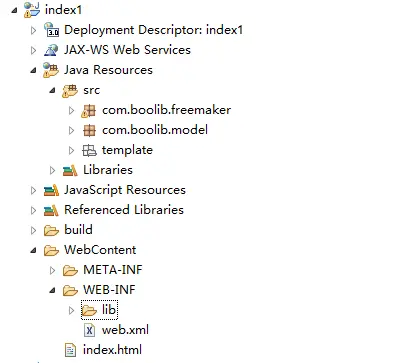408x363 pixels.
Task: Collapse the WebContent folder
Action: [33, 250]
